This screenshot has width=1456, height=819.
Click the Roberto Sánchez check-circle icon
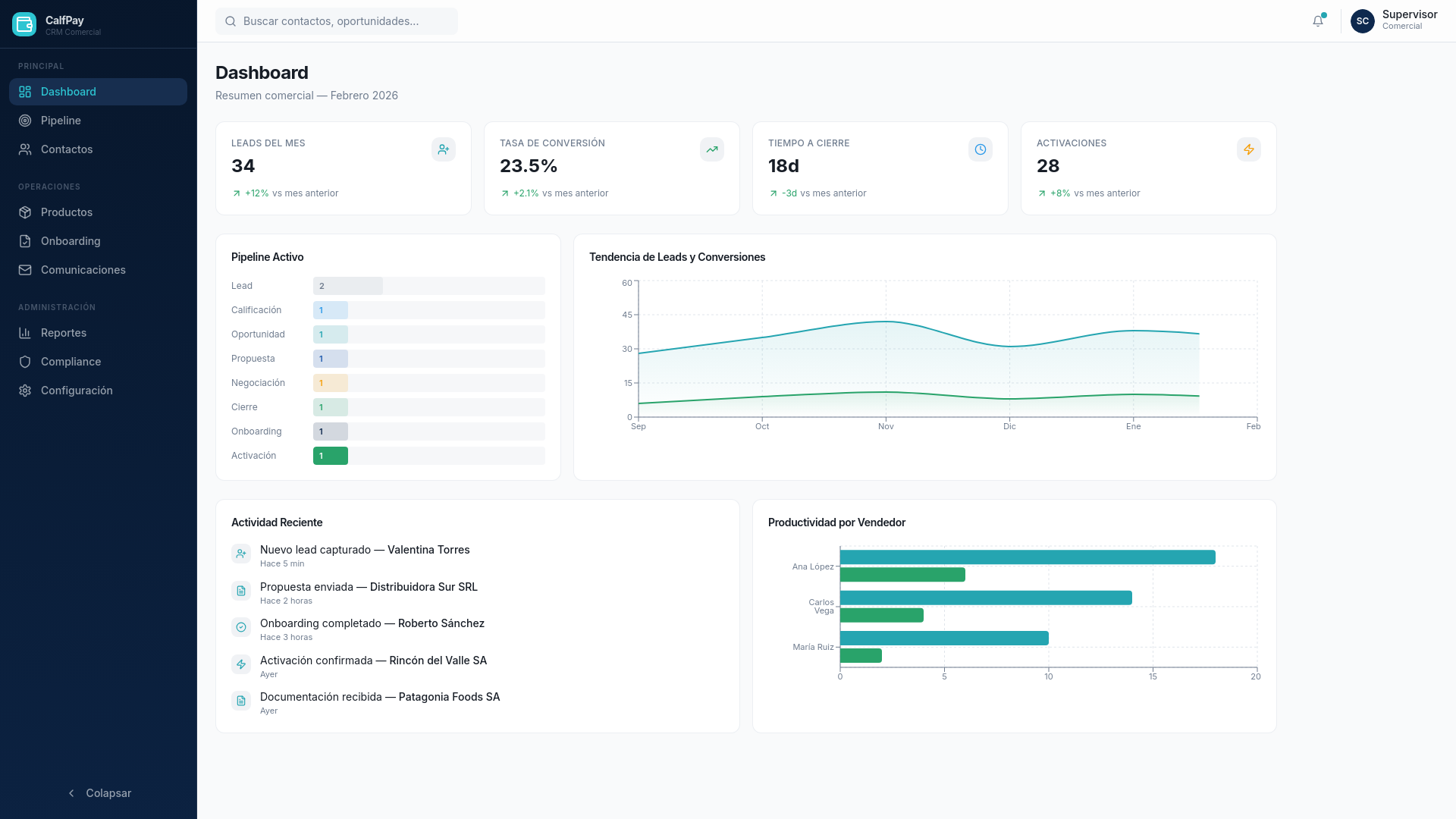coord(241,627)
